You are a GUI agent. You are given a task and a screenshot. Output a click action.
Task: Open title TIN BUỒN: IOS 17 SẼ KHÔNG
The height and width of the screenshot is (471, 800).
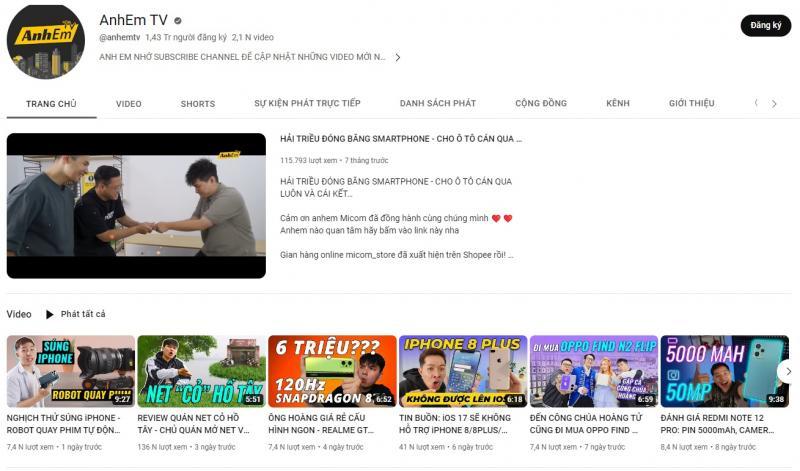tap(455, 424)
